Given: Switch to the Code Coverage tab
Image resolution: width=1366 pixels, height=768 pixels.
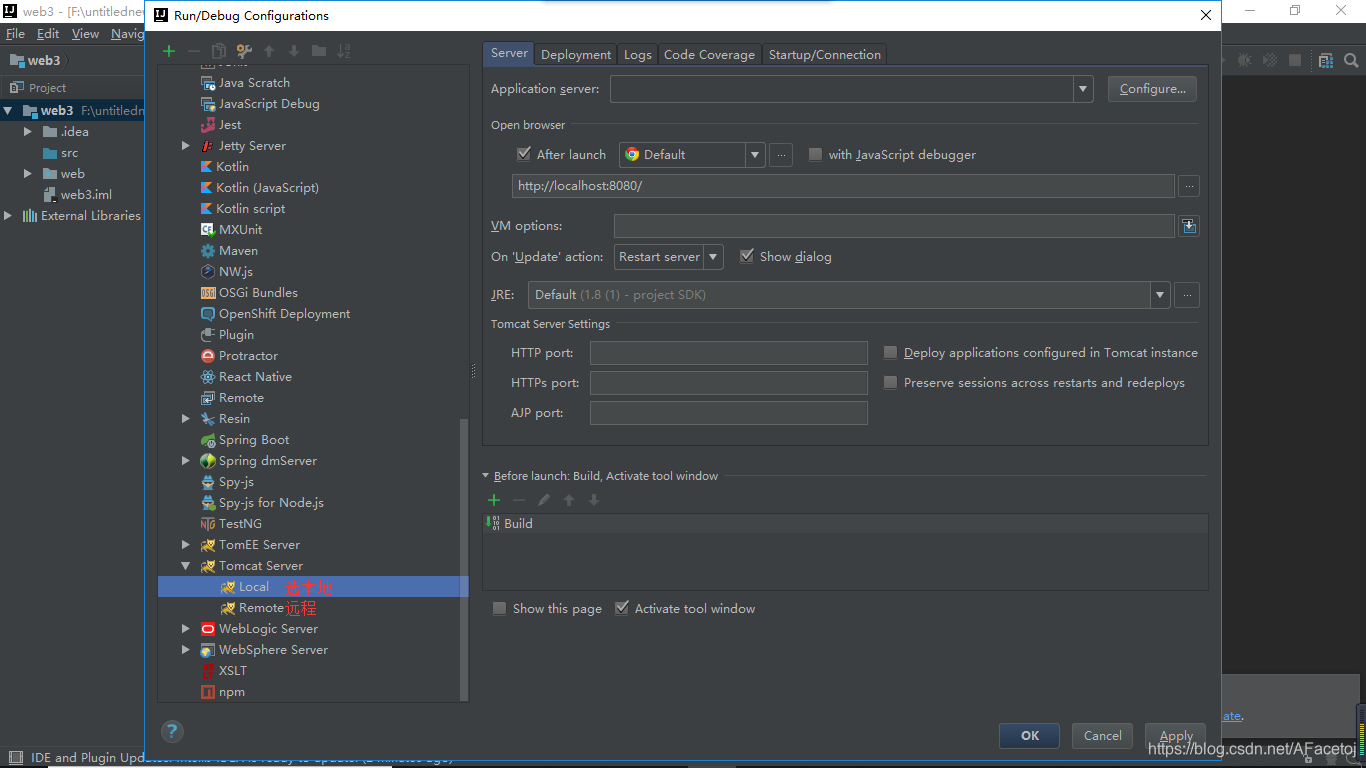Looking at the screenshot, I should [x=709, y=54].
